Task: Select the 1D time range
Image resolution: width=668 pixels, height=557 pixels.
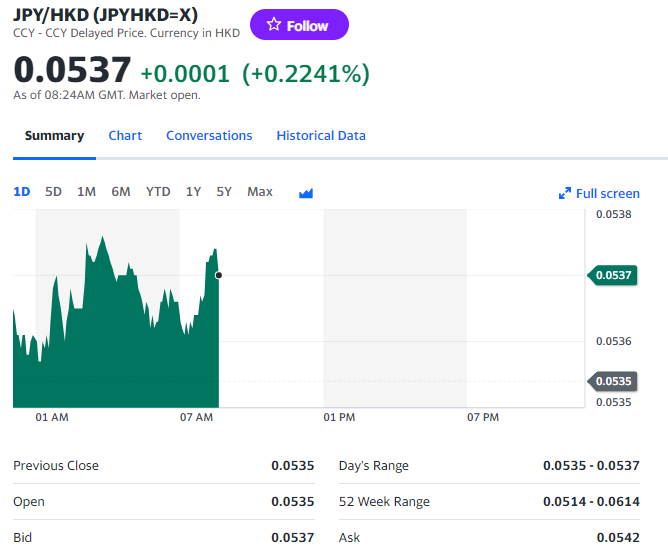Action: pos(21,192)
